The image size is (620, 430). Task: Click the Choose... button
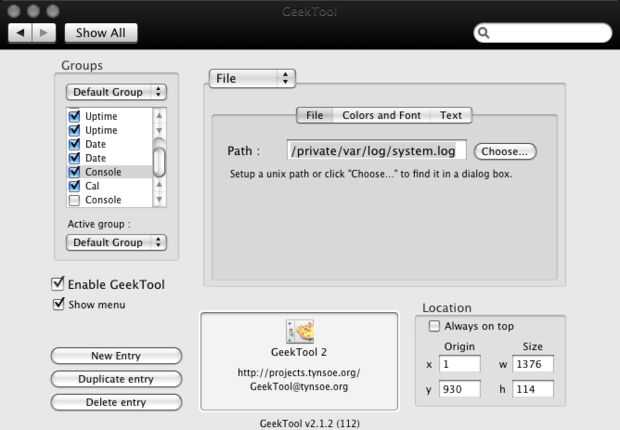(x=505, y=152)
